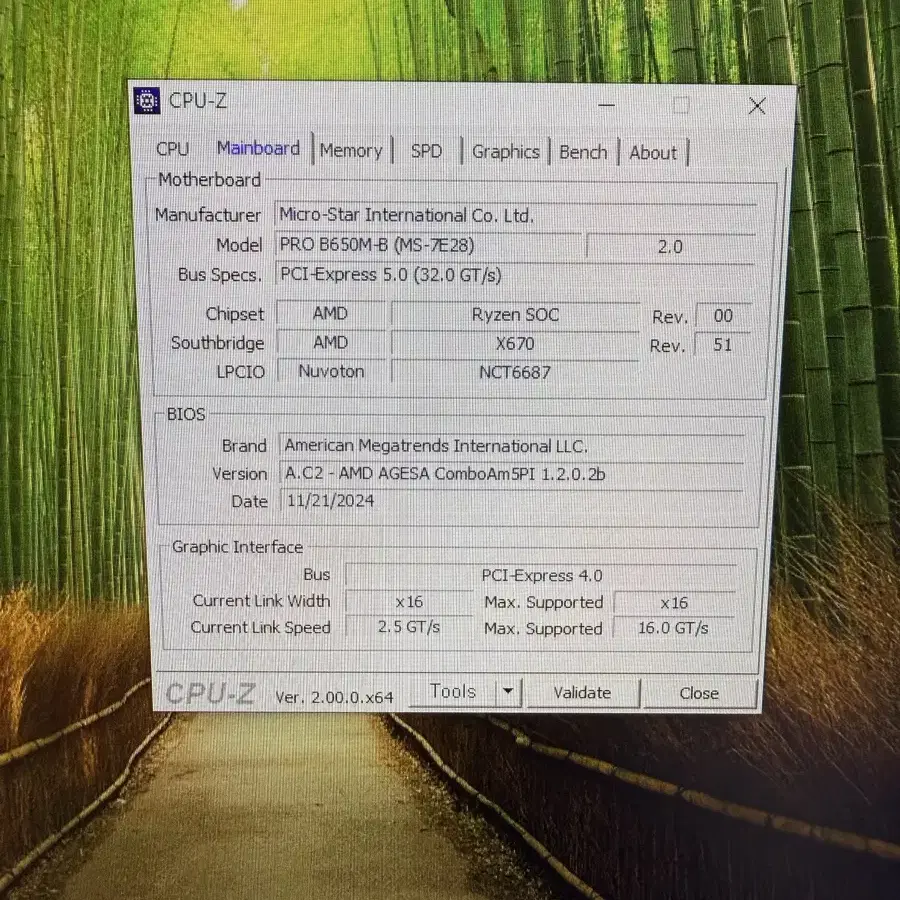Click southbridge Rev. value 51
The height and width of the screenshot is (900, 900).
723,345
